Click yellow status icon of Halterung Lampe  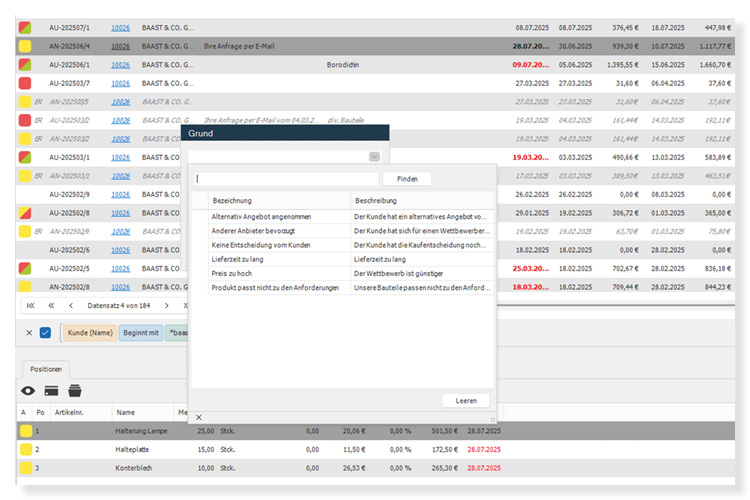coord(26,431)
